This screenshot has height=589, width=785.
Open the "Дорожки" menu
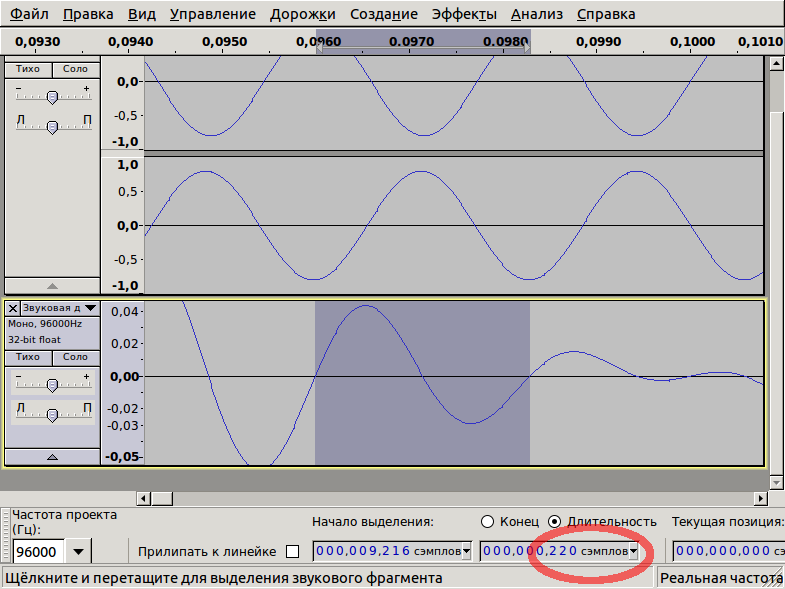coord(301,15)
